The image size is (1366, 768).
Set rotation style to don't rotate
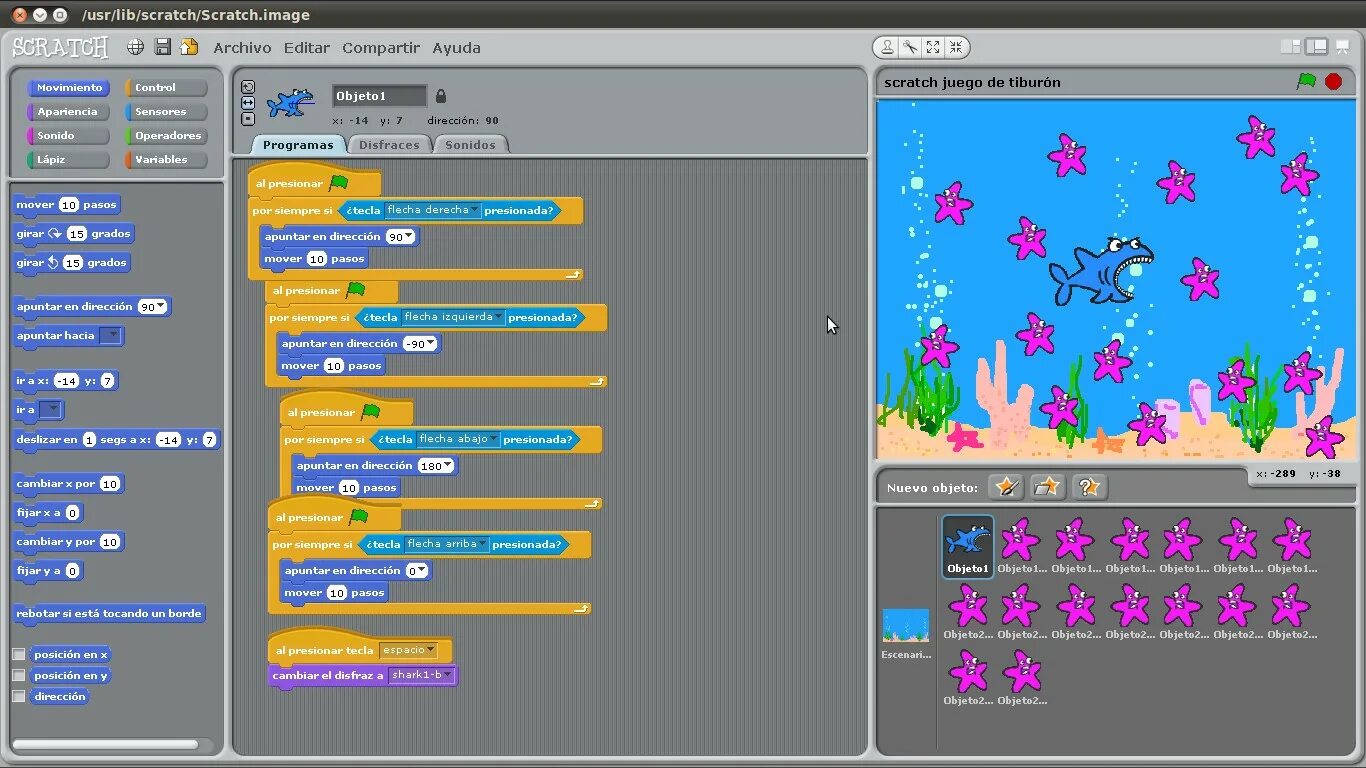248,119
